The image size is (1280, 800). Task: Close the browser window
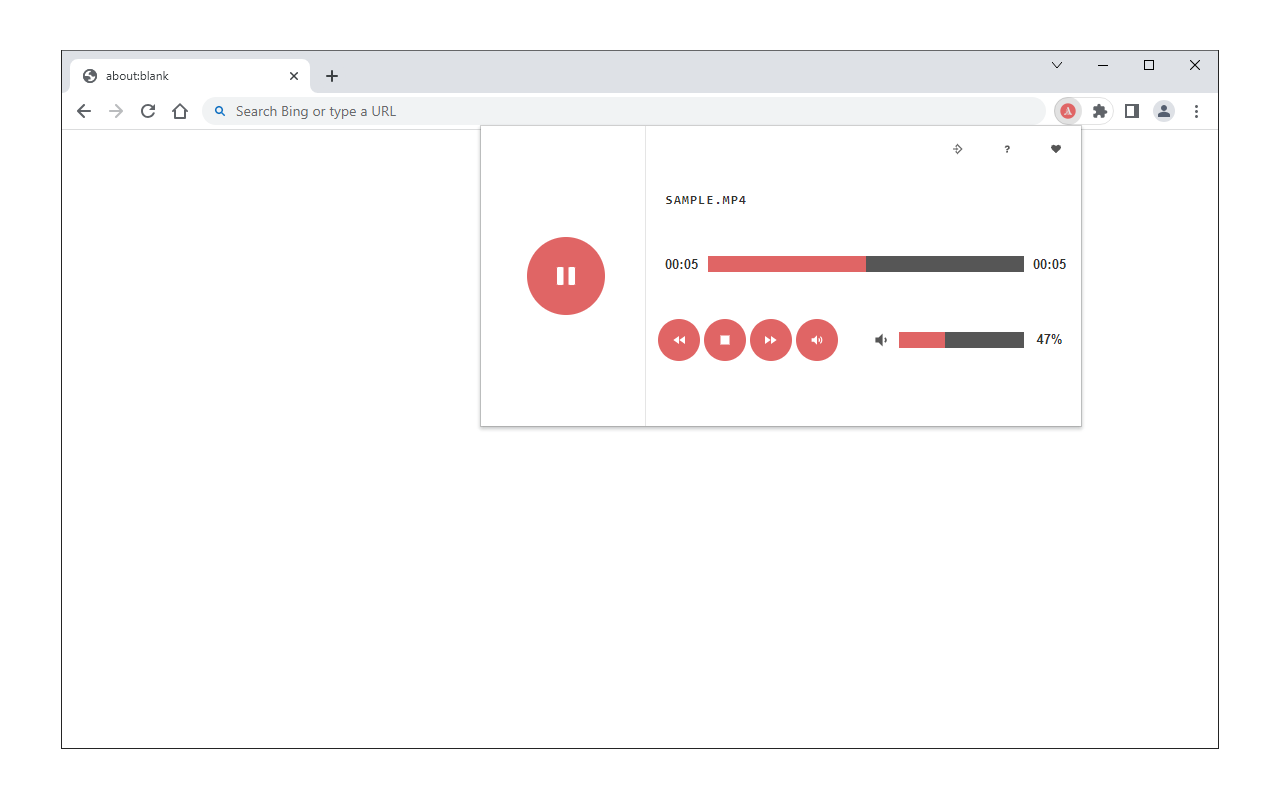pyautogui.click(x=1195, y=65)
